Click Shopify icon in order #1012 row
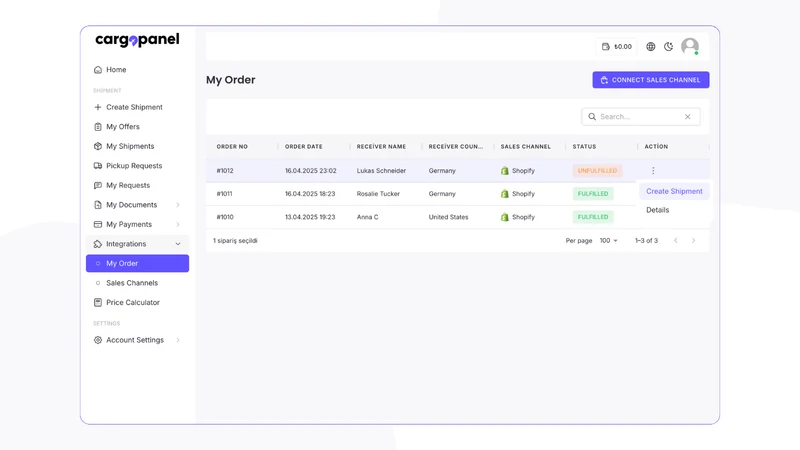Image resolution: width=800 pixels, height=450 pixels. 505,171
